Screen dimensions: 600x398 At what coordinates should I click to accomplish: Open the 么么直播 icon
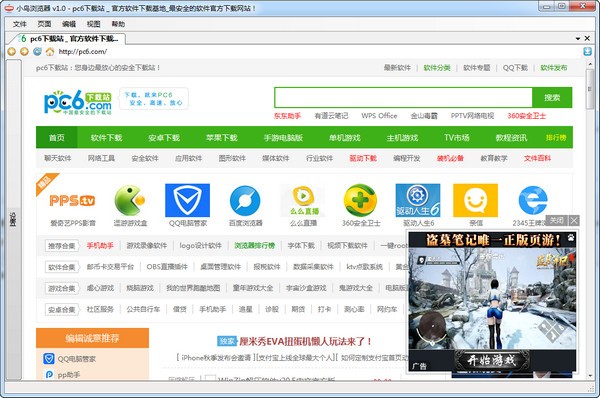coord(303,200)
